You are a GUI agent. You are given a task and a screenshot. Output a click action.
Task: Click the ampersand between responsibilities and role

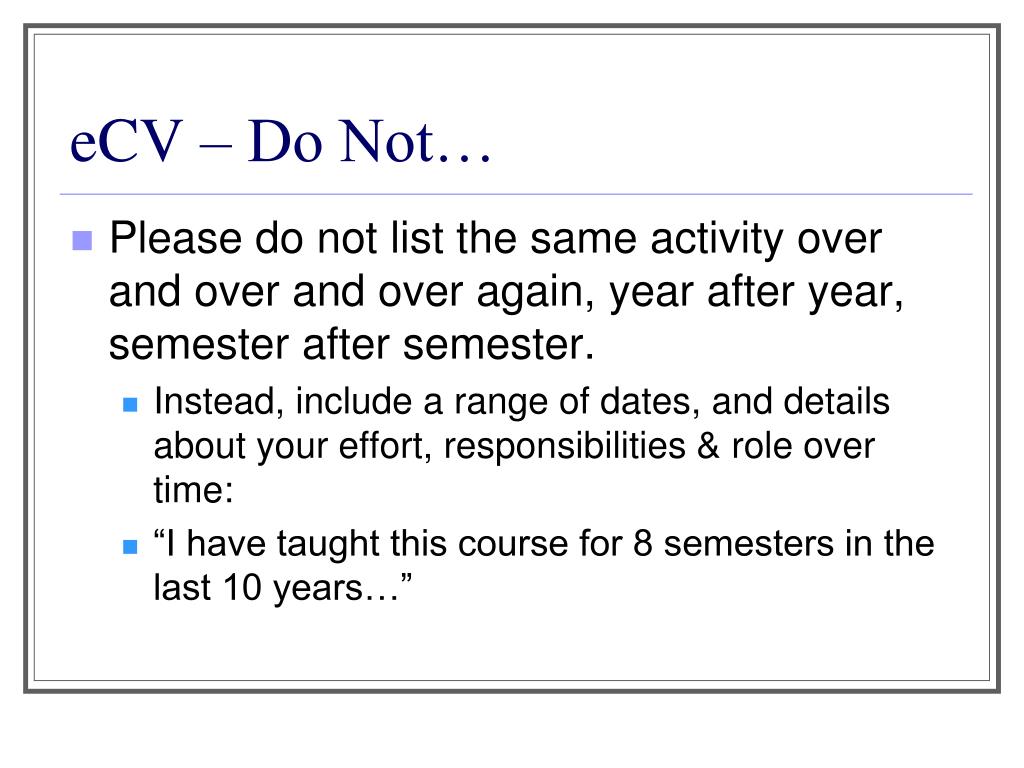point(709,447)
